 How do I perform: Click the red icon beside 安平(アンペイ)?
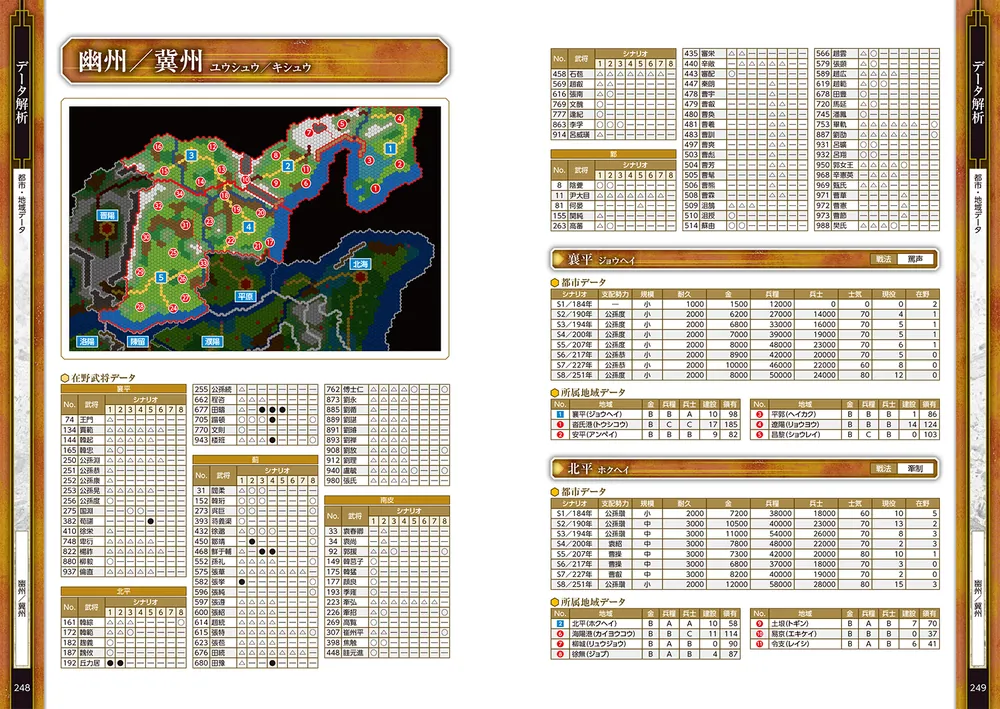click(x=560, y=435)
